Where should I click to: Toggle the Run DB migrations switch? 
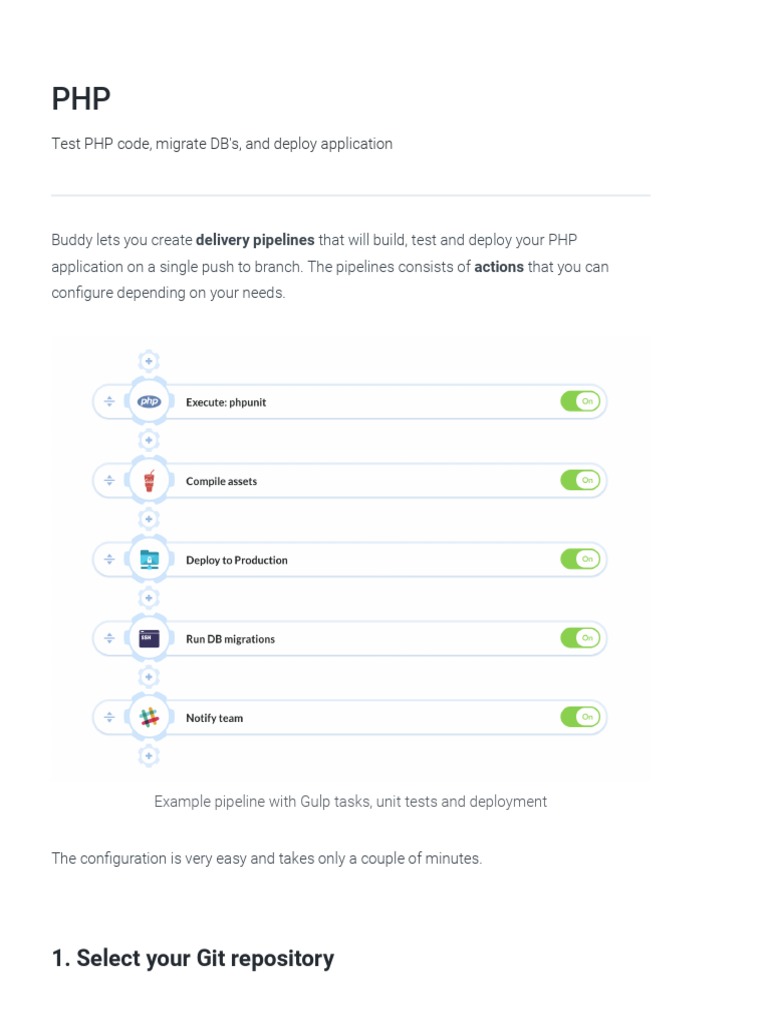point(580,638)
